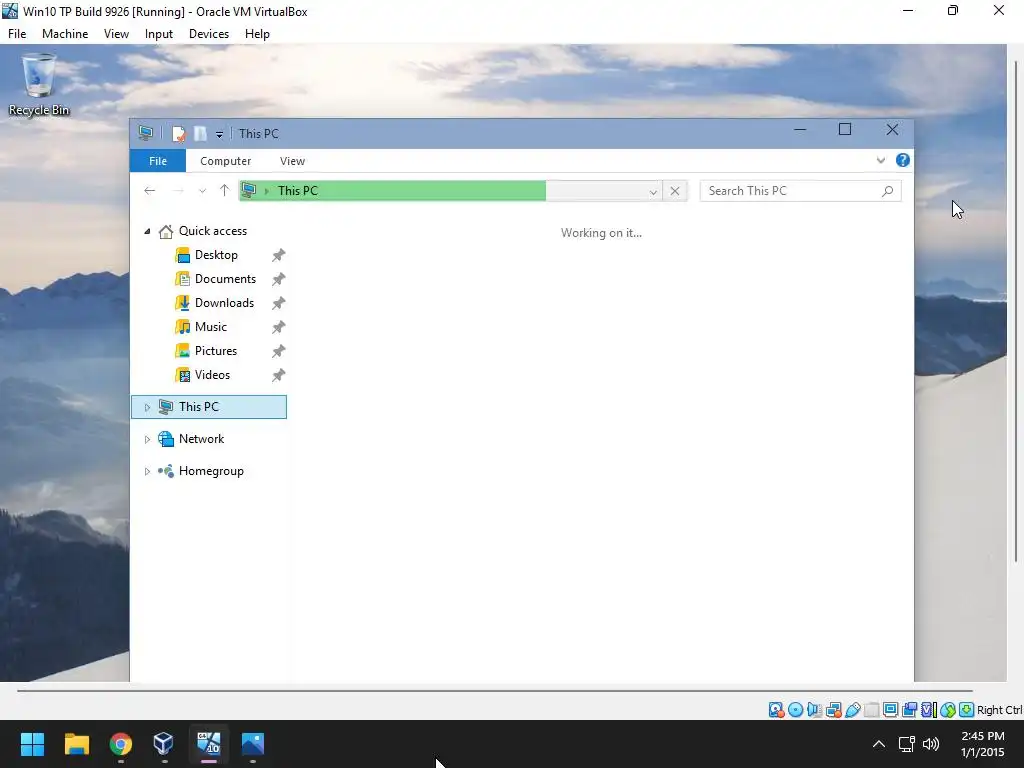Click the search magnifier icon
The width and height of the screenshot is (1024, 768).
888,191
